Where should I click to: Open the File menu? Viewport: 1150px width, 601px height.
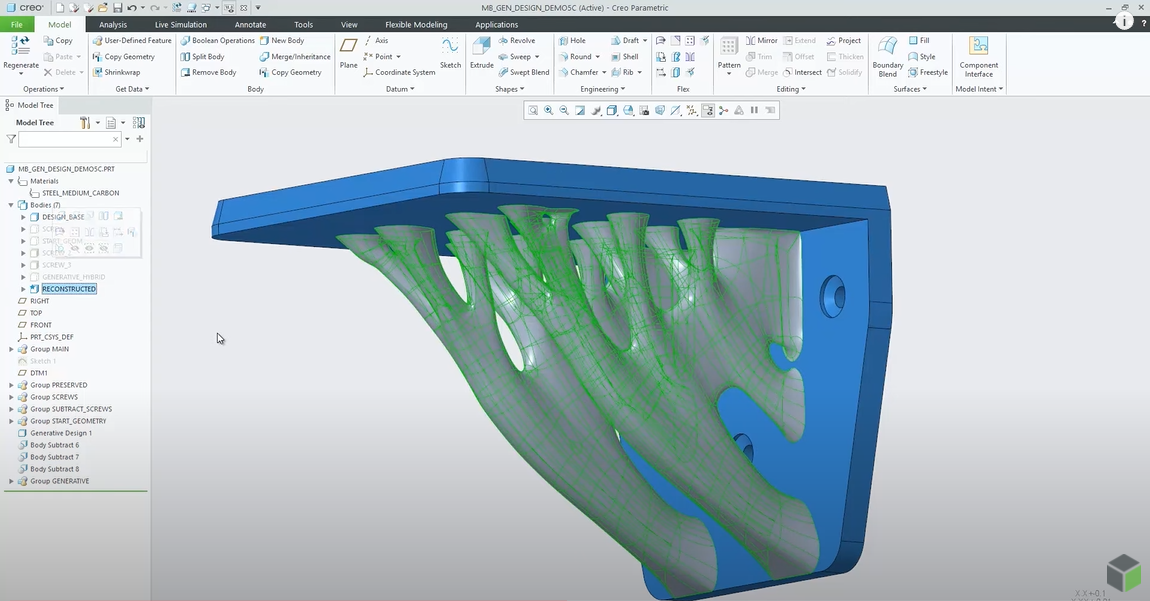point(16,24)
